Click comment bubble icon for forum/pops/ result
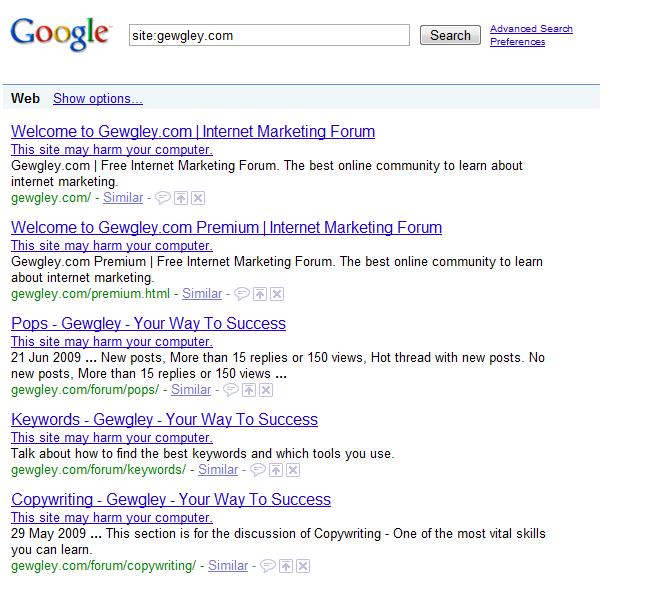The height and width of the screenshot is (589, 666). point(230,390)
